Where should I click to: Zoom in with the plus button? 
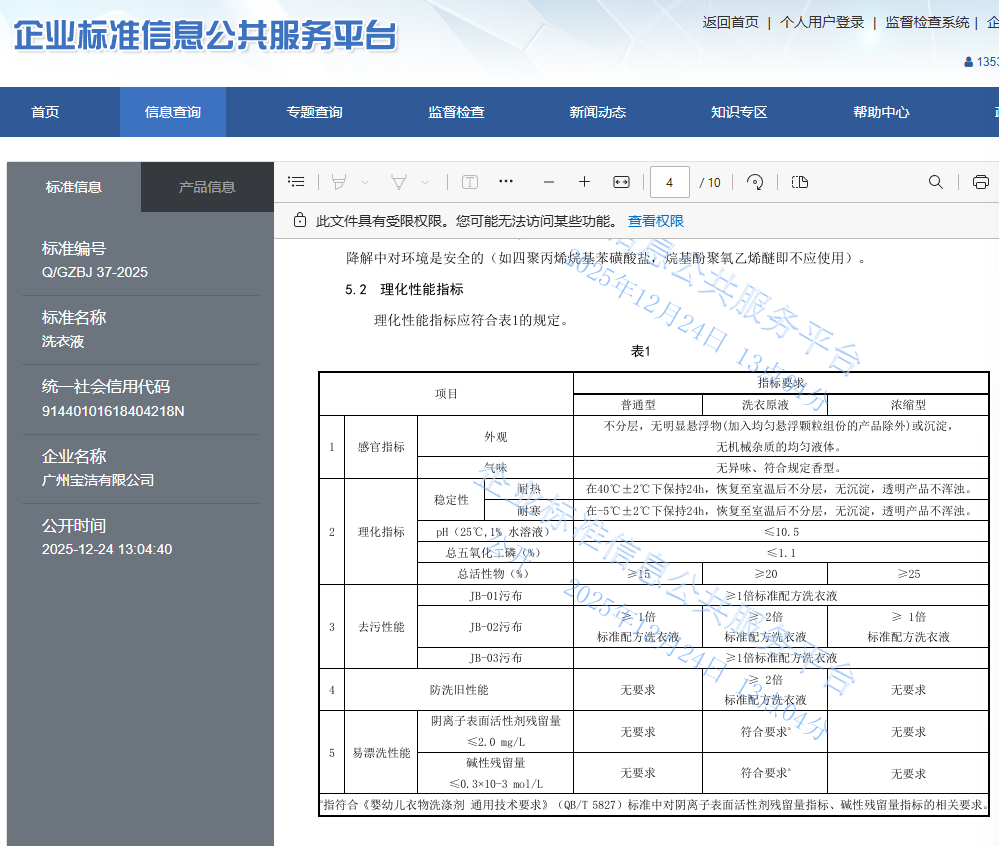pyautogui.click(x=584, y=182)
